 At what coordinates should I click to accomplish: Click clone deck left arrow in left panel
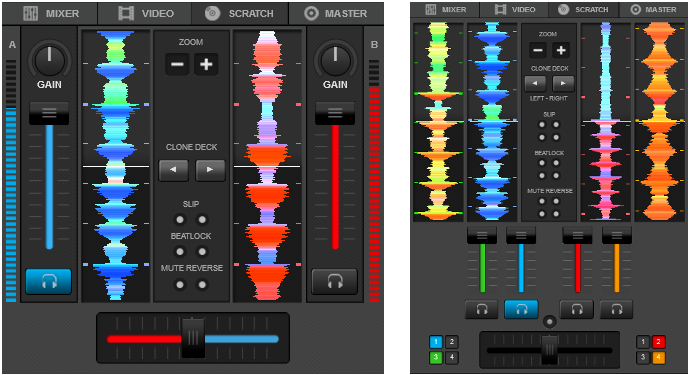[173, 169]
